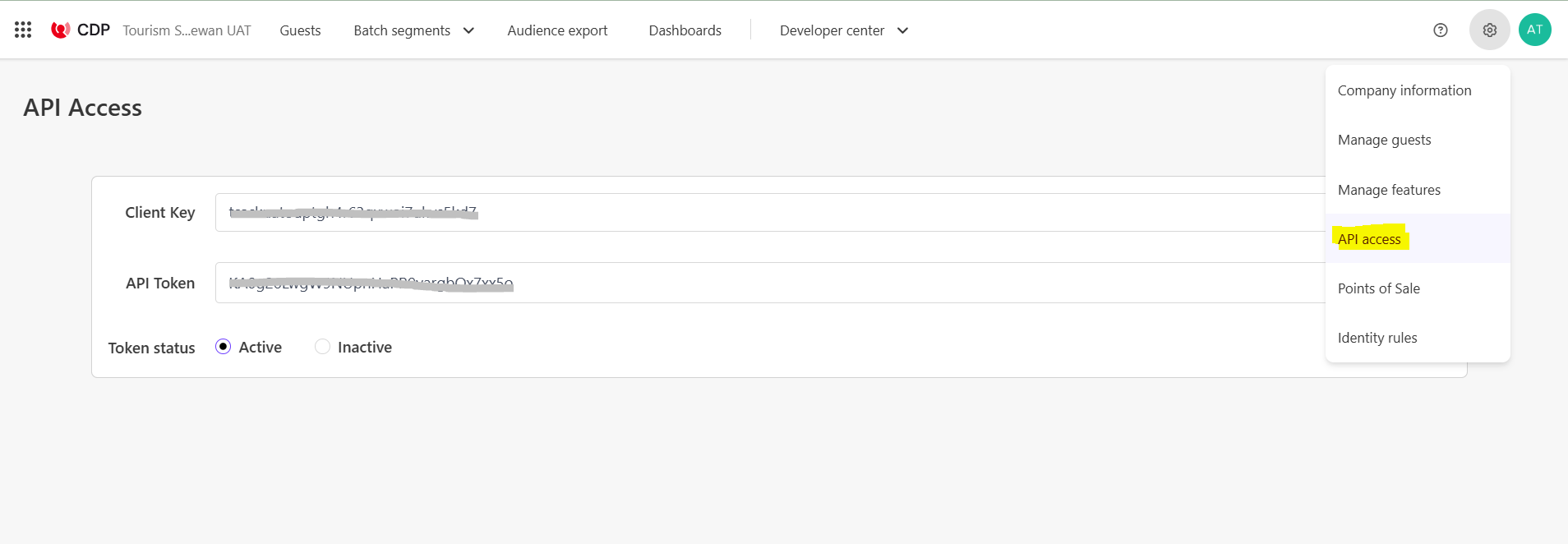The width and height of the screenshot is (1568, 544).
Task: Open the Audience export page
Action: coord(557,30)
